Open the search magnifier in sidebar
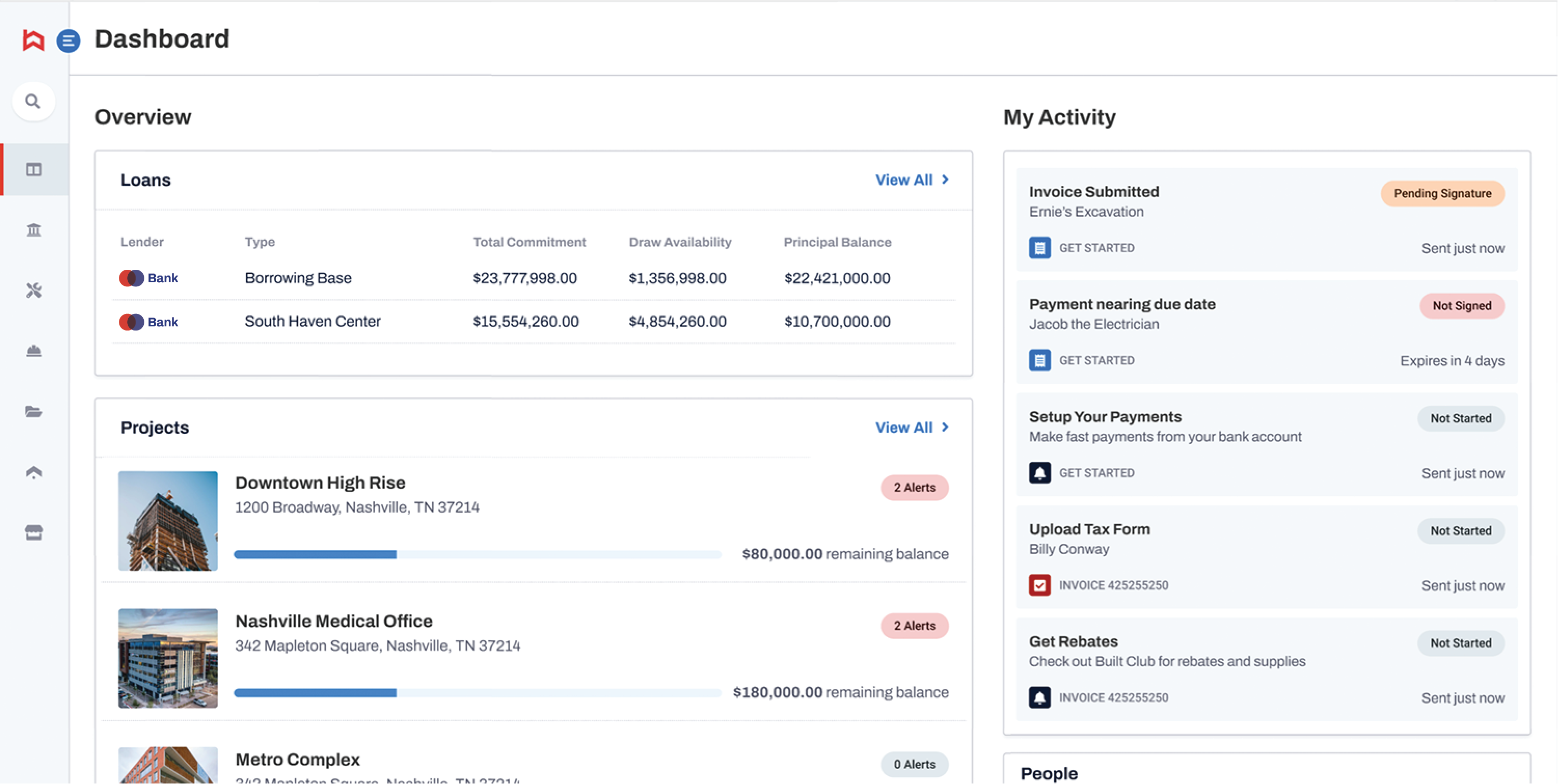 (x=33, y=101)
